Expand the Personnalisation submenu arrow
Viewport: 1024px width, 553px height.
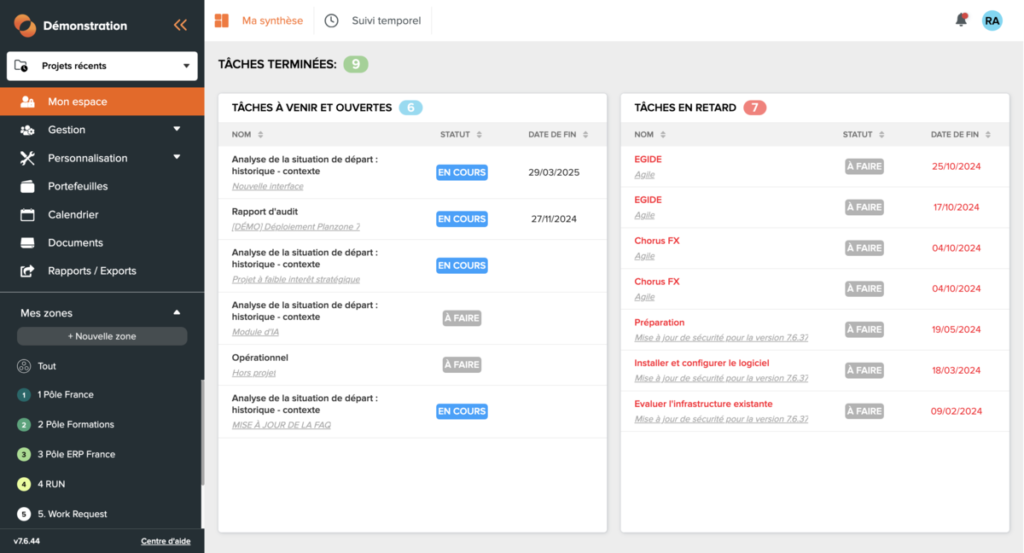[x=177, y=157]
